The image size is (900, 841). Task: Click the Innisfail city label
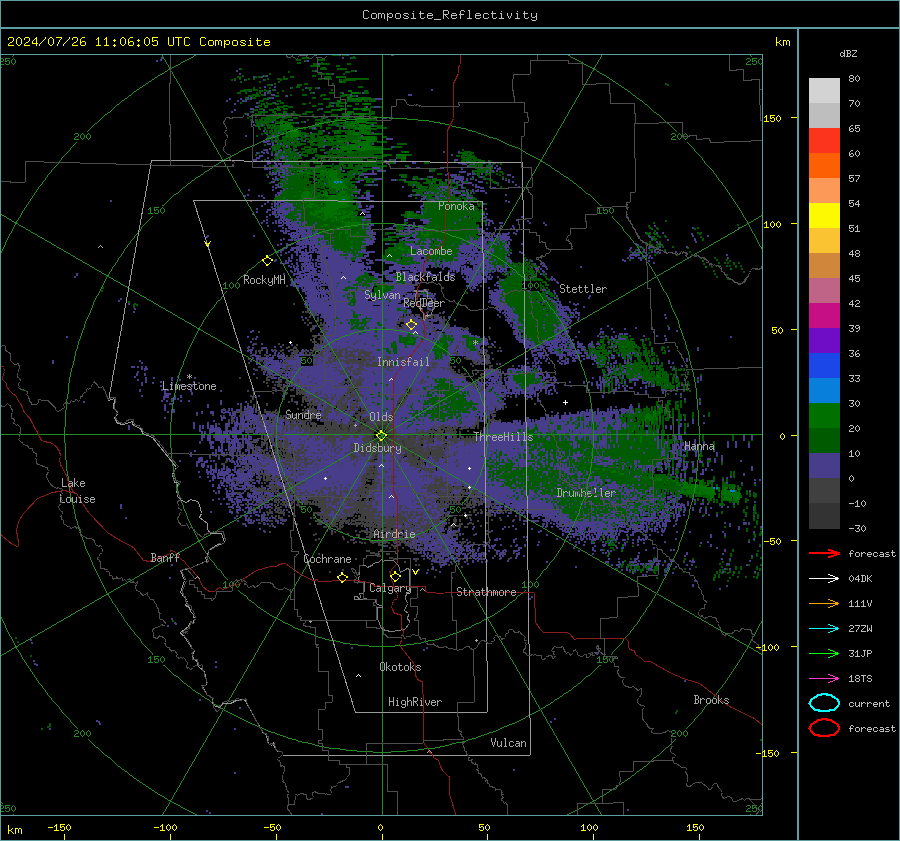coord(403,362)
